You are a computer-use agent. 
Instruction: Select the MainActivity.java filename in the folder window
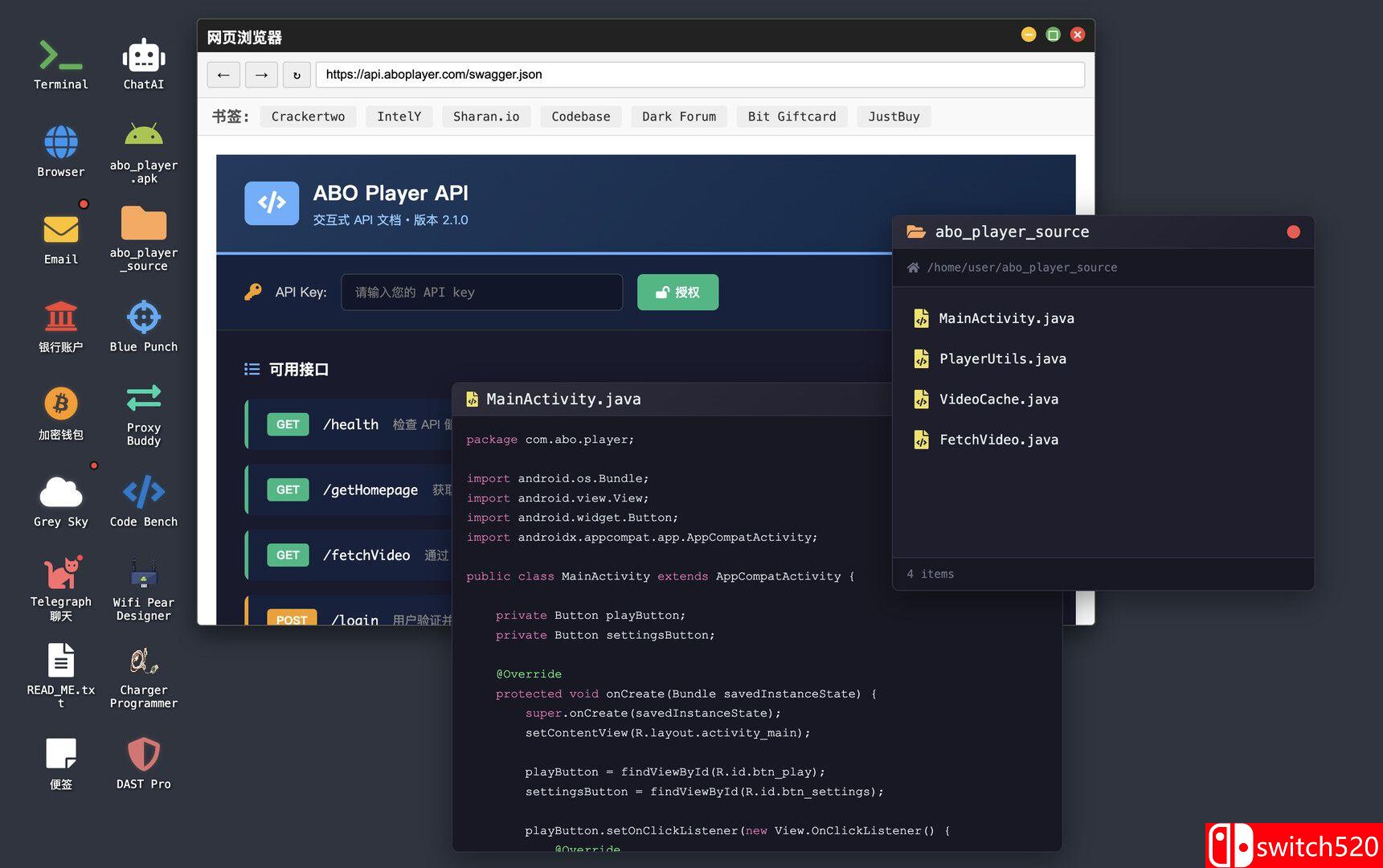1007,318
